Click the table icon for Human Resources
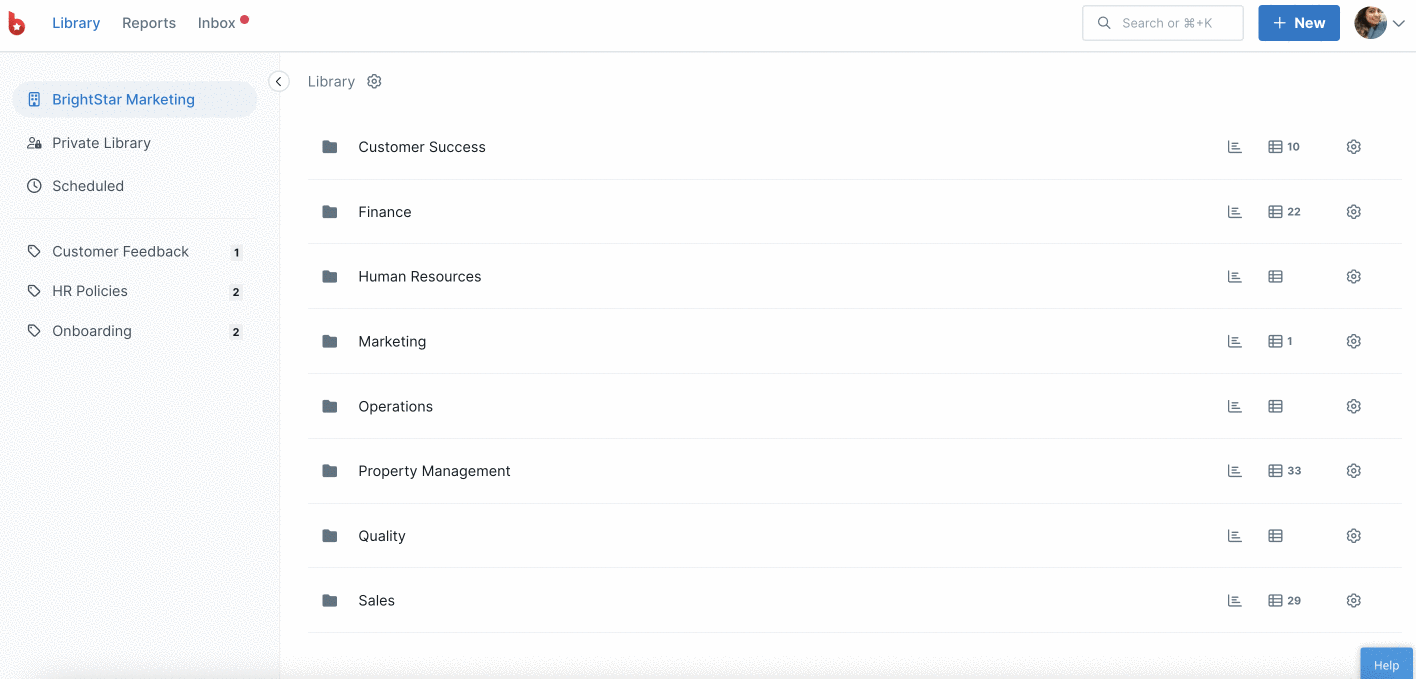Viewport: 1416px width, 679px height. coord(1275,277)
